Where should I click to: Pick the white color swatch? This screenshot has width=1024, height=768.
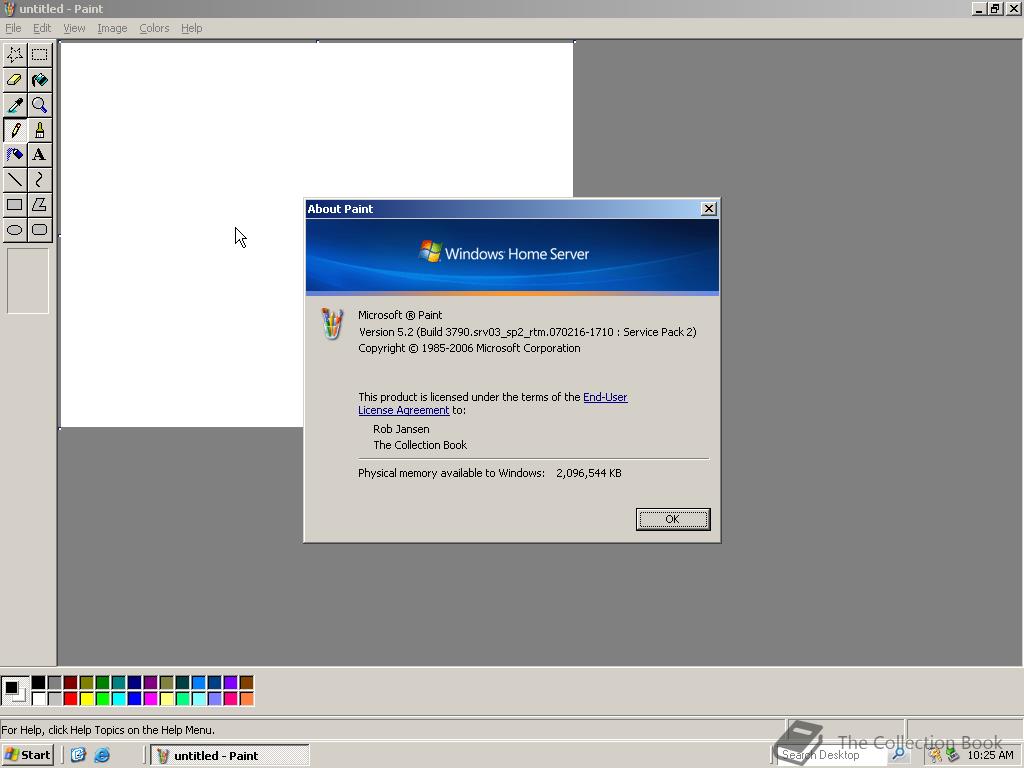(x=39, y=699)
